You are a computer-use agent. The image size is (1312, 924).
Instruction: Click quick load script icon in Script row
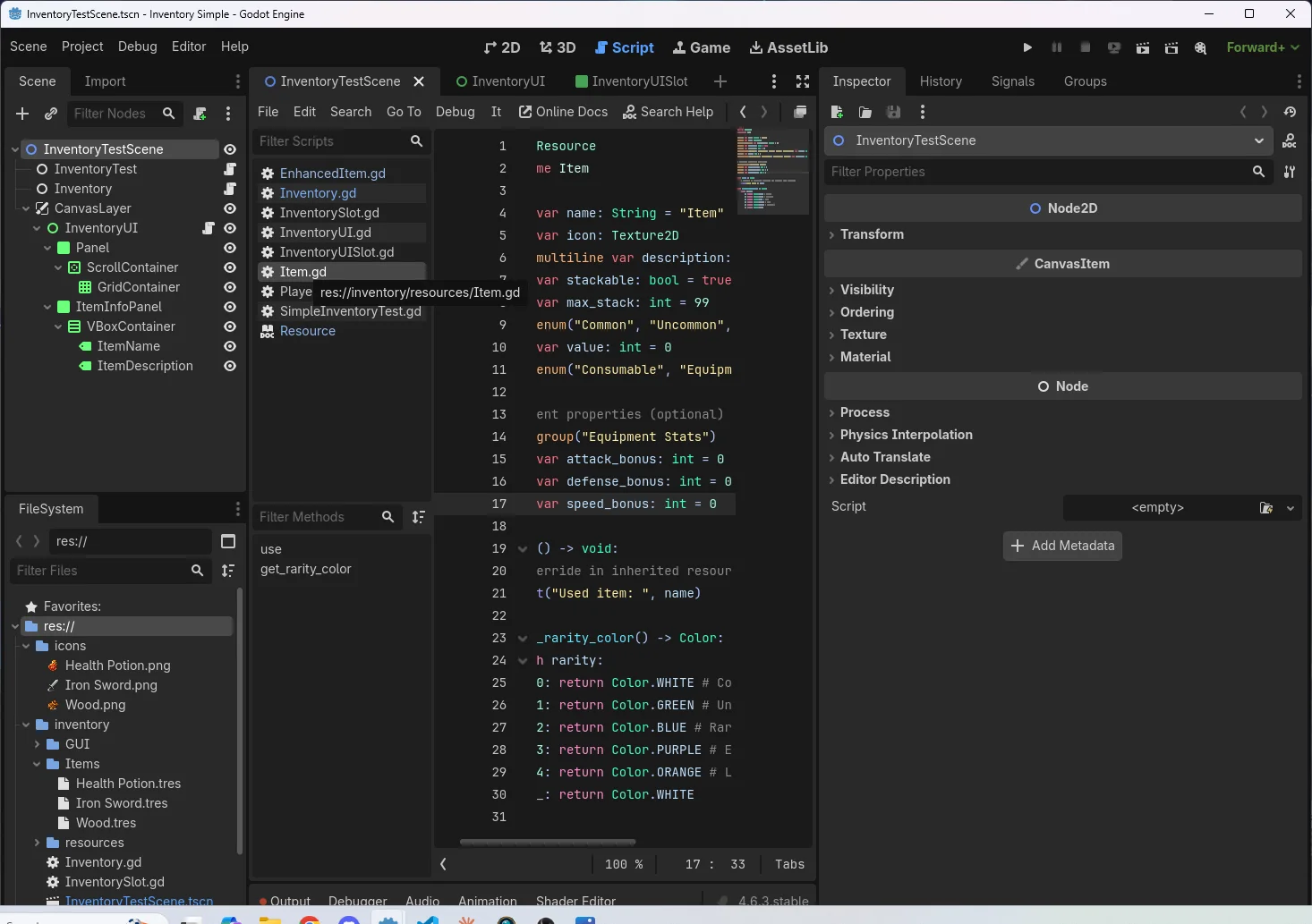pyautogui.click(x=1266, y=508)
